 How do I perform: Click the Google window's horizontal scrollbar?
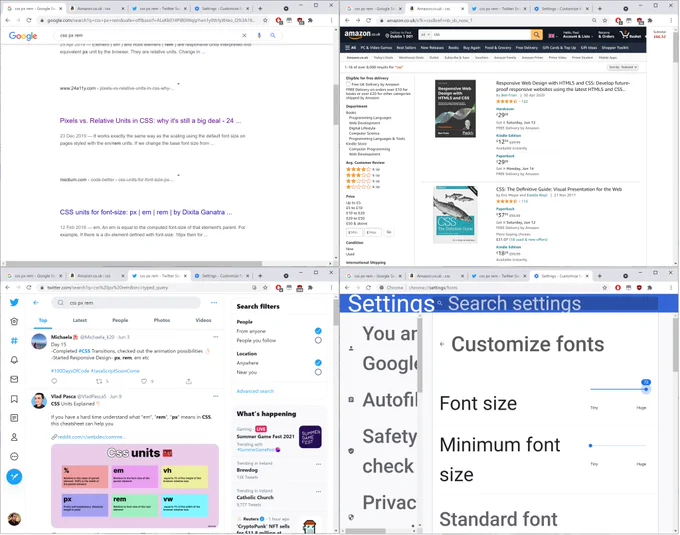pos(134,264)
